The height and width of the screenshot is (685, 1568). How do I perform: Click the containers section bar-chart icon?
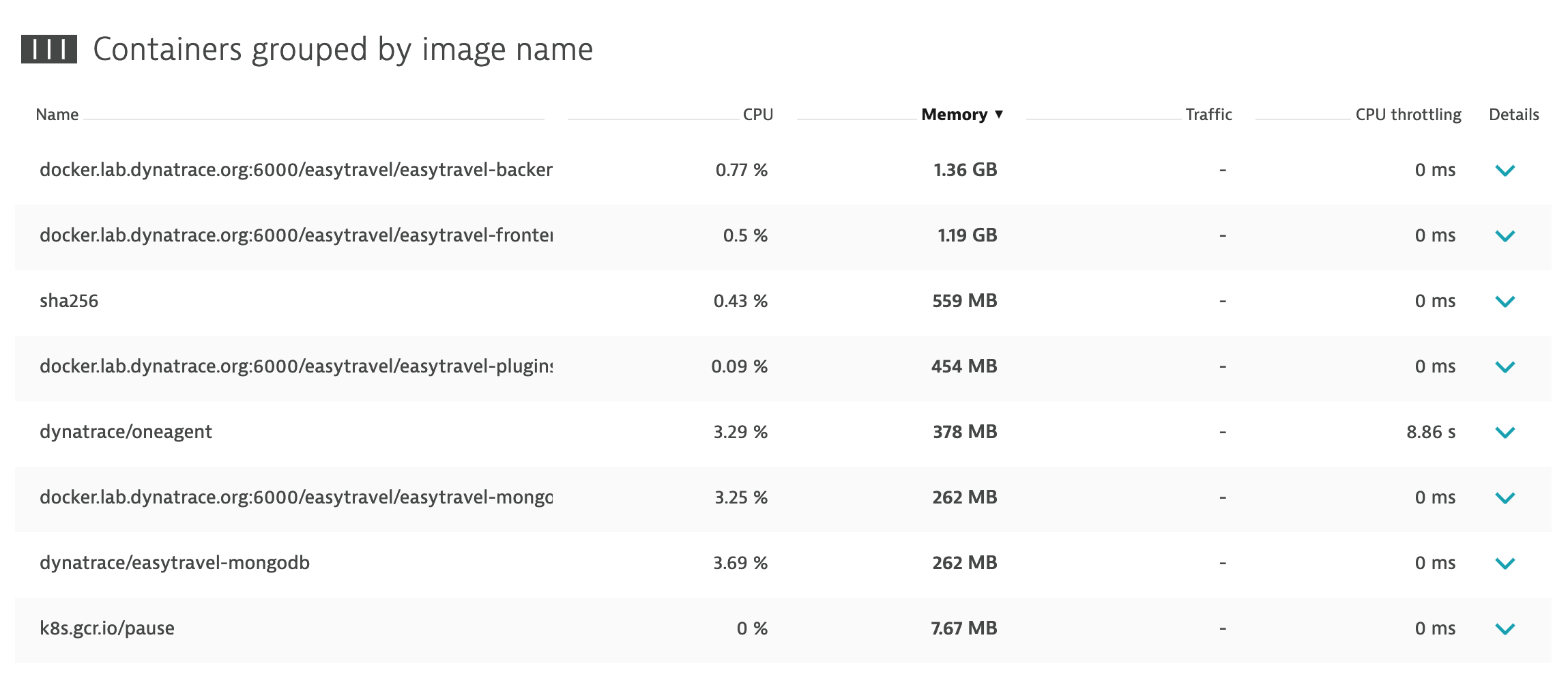coord(48,49)
